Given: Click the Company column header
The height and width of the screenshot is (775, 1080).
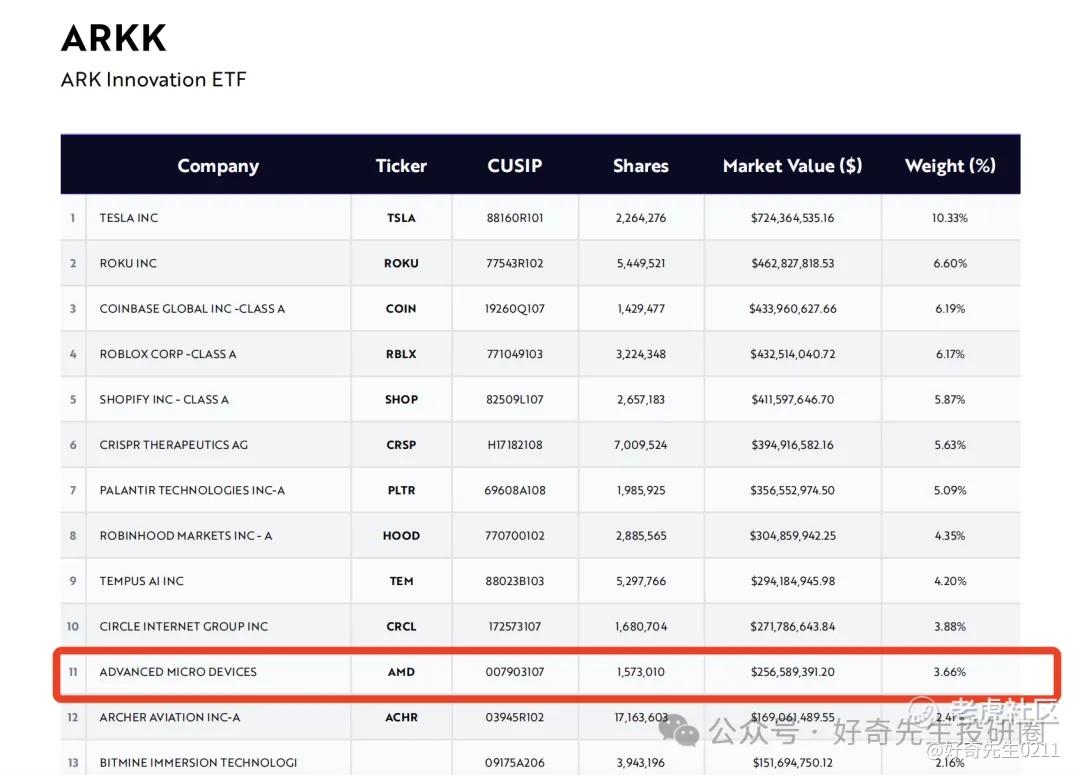Looking at the screenshot, I should tap(218, 166).
